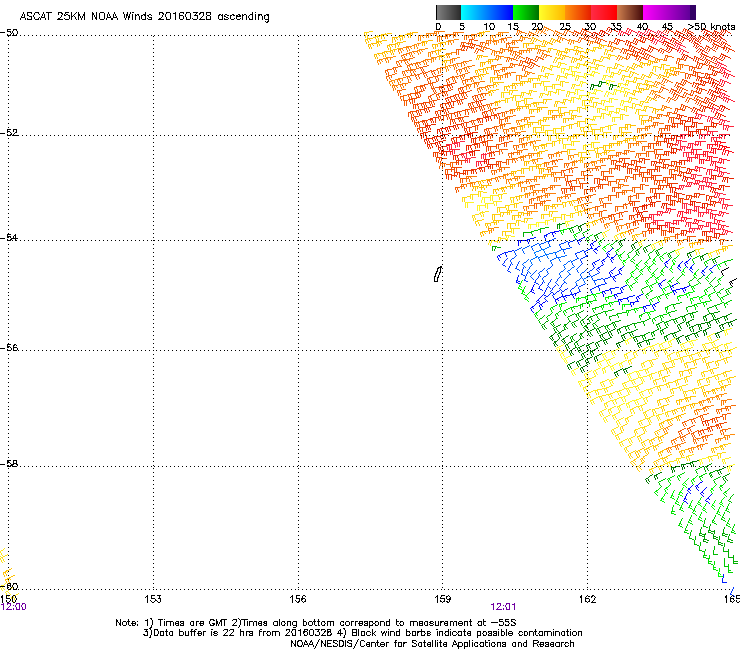Click the note line beginning "Note: 1) Times are GMT"
This screenshot has width=740, height=650.
316,623
